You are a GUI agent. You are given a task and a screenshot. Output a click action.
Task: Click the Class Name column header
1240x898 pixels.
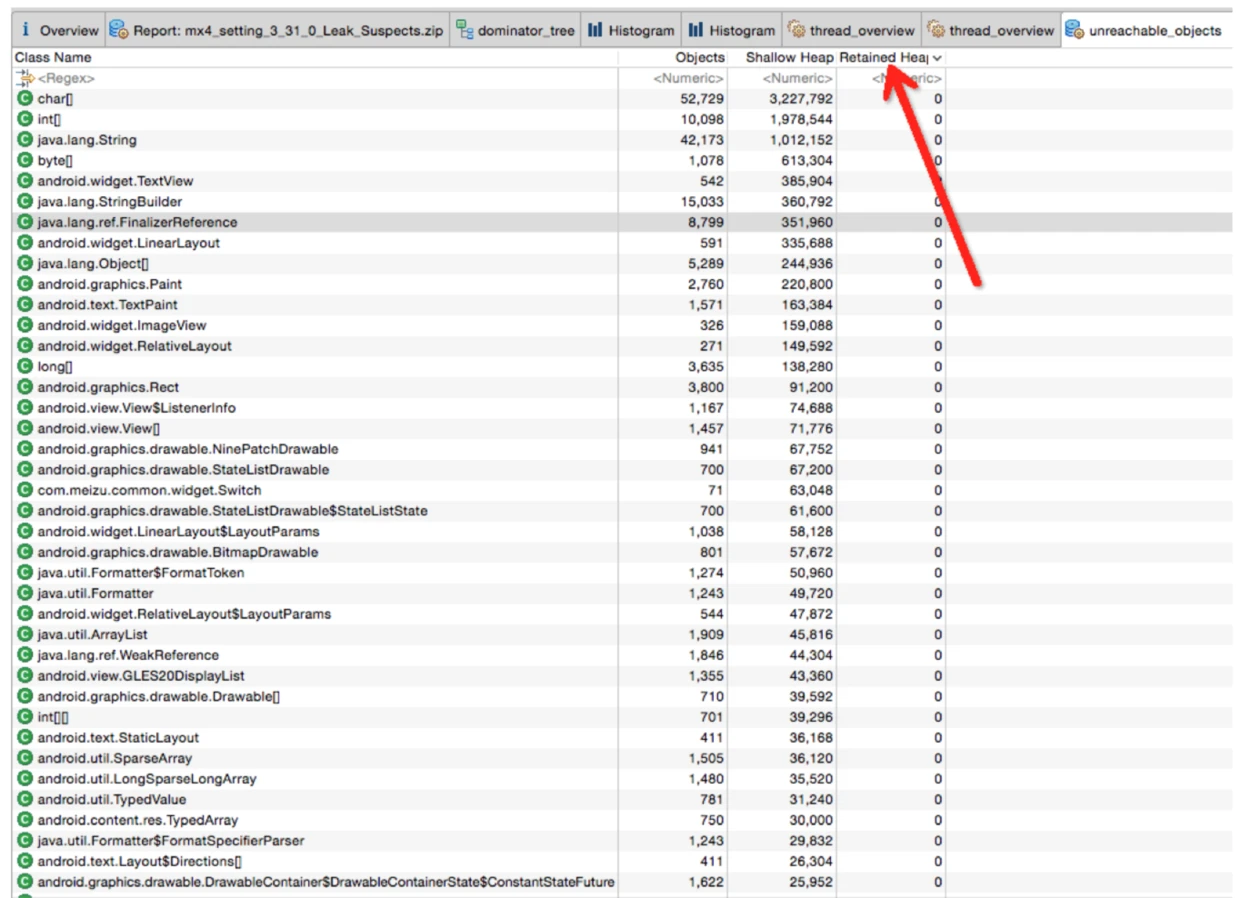tap(53, 58)
